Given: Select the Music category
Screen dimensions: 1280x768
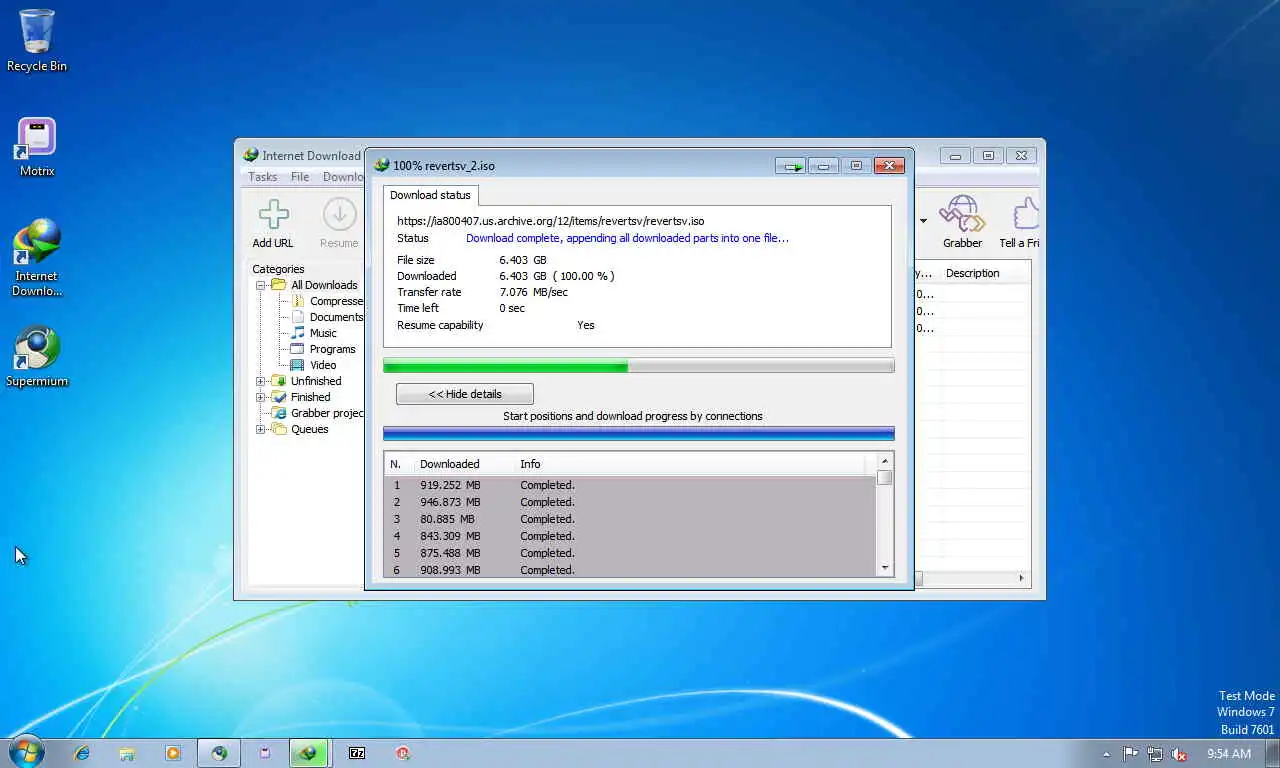Looking at the screenshot, I should point(323,333).
